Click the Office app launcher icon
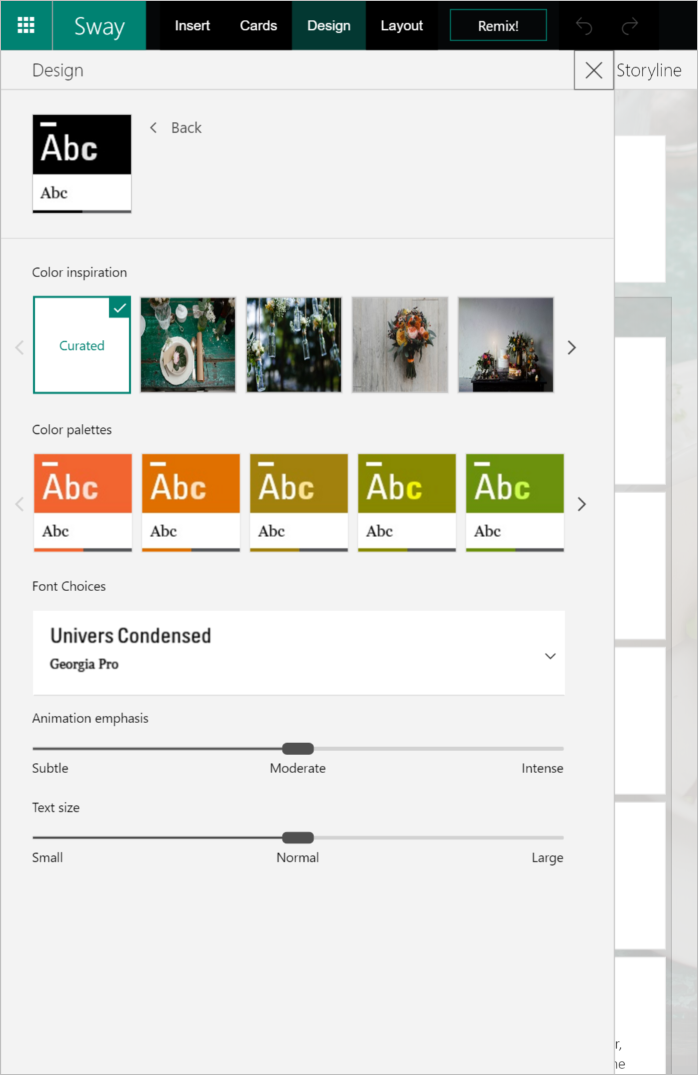 click(x=25, y=25)
